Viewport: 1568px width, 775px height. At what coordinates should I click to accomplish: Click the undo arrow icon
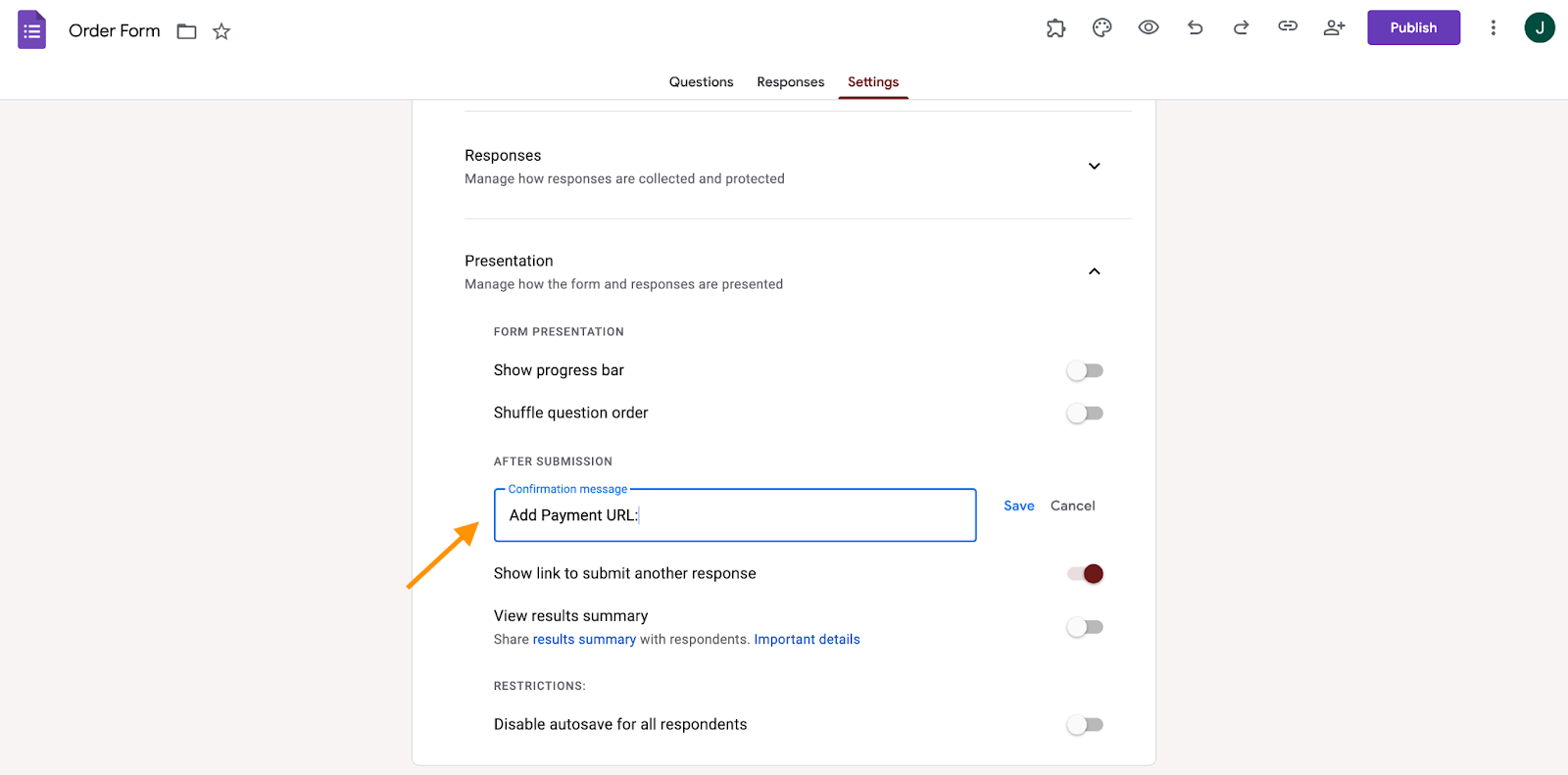point(1195,27)
